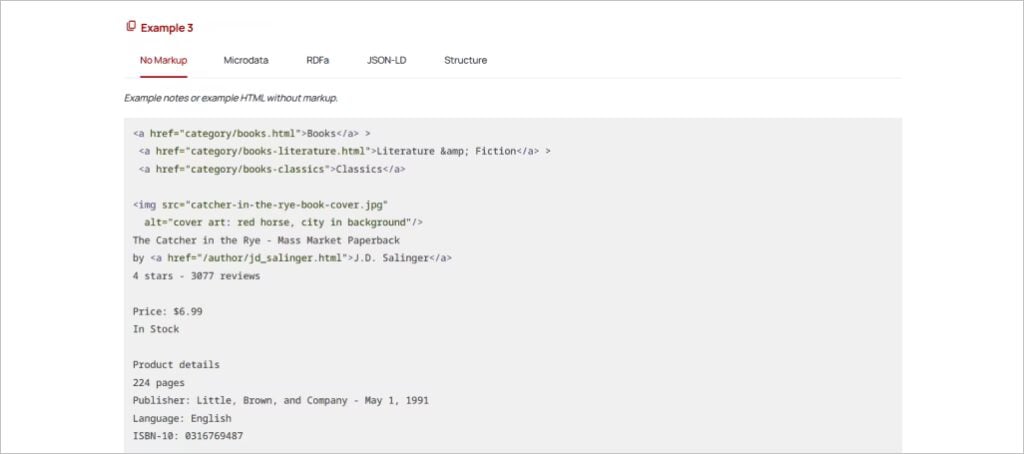Screen dimensions: 1024x454
Task: Click the Literature &amp; Fiction code line
Action: click(345, 151)
